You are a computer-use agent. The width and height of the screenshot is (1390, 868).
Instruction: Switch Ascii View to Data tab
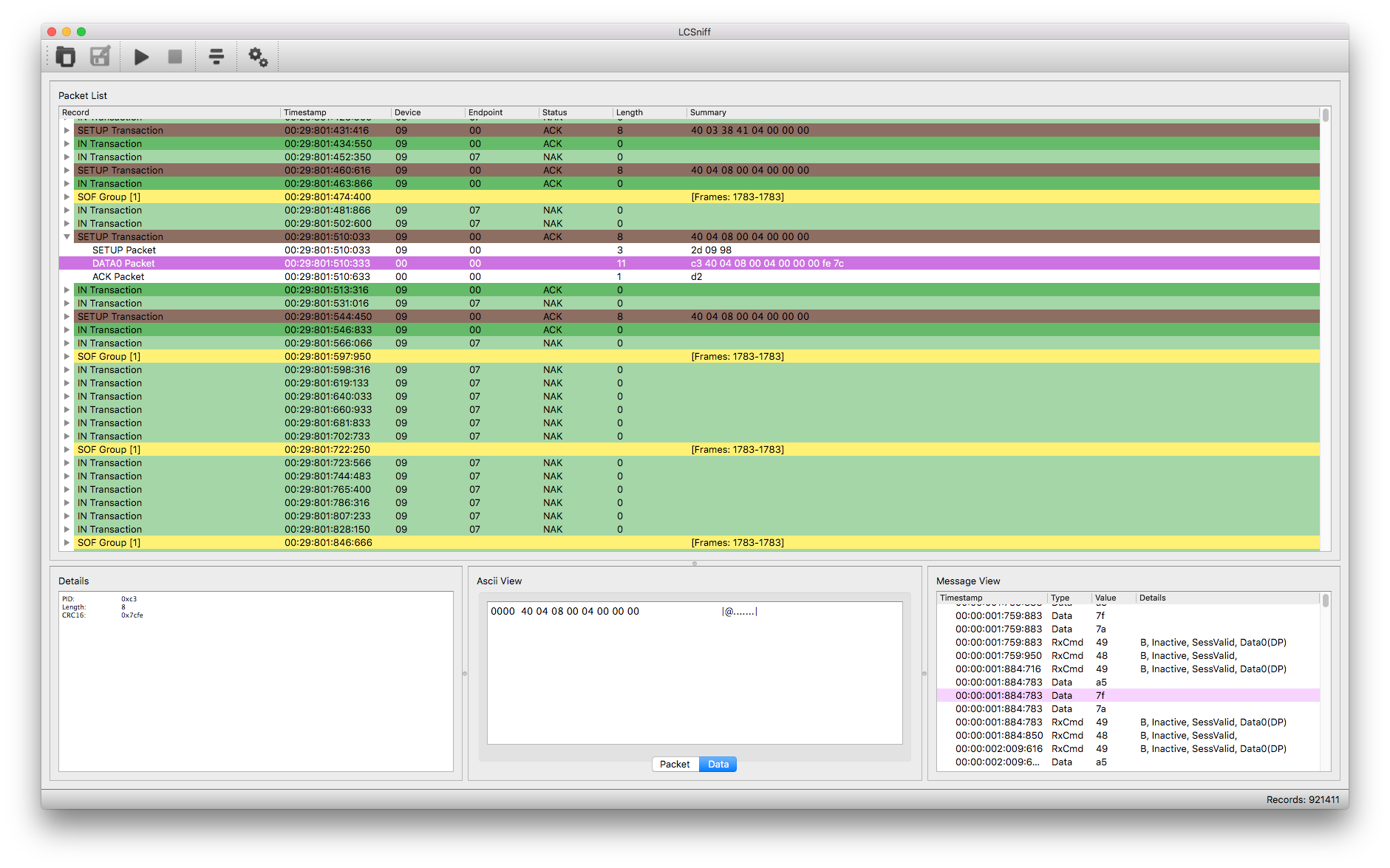point(718,765)
